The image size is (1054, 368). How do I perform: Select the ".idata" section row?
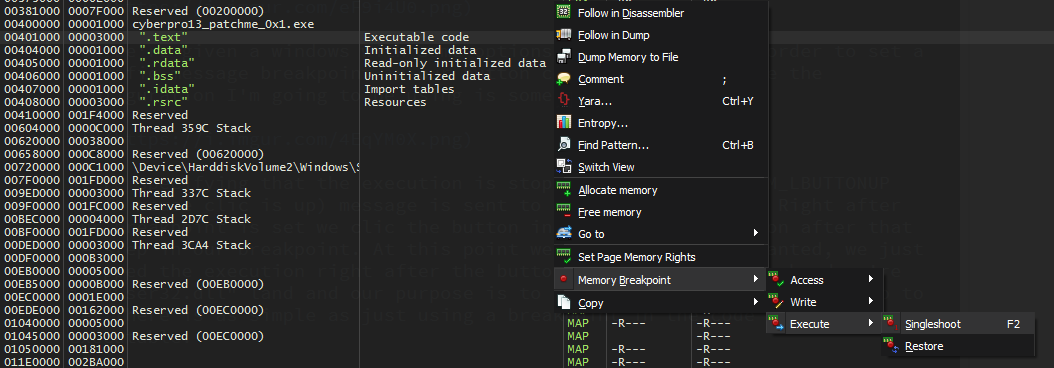coord(167,89)
